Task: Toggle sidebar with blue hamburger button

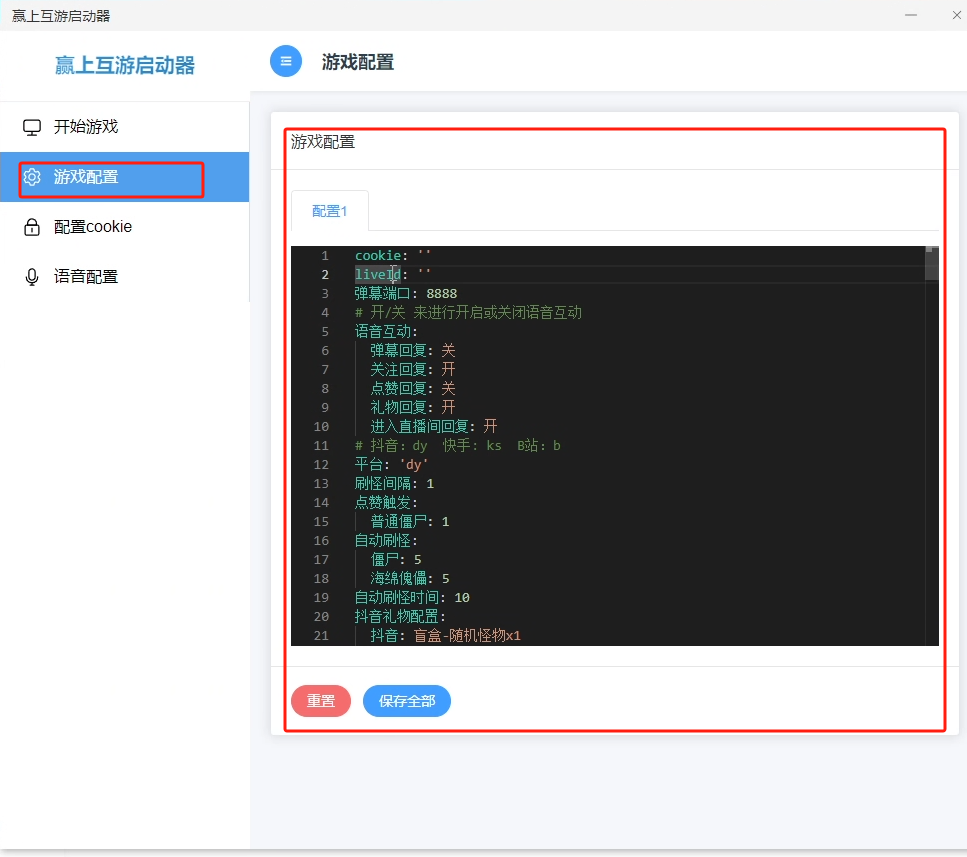Action: click(x=286, y=61)
